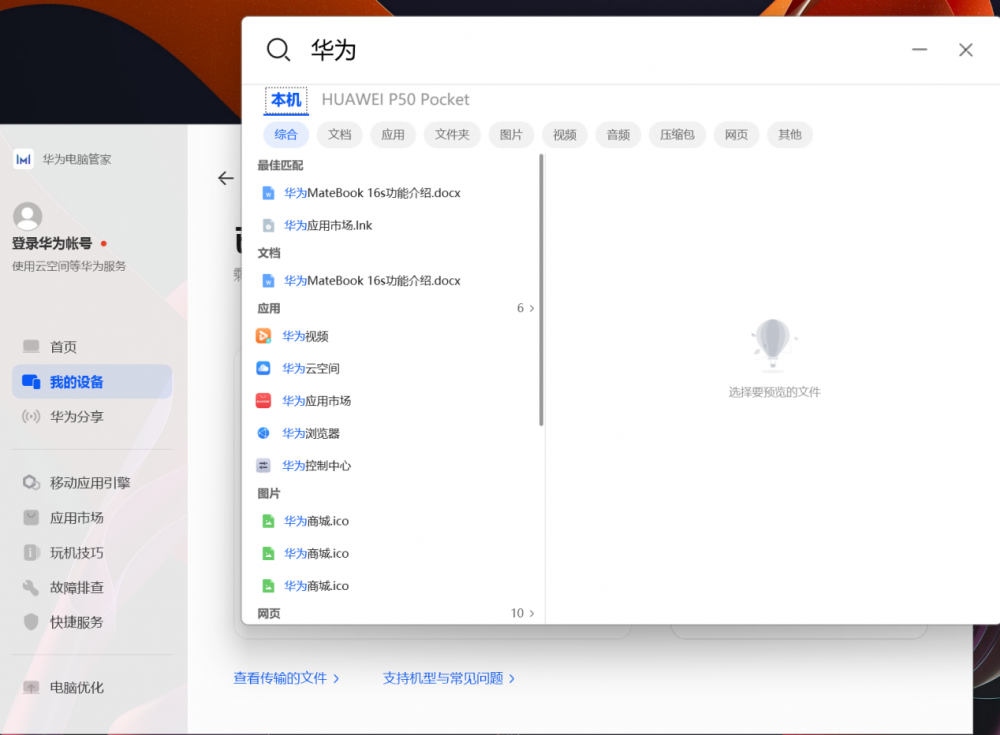The image size is (1000, 735).
Task: Switch to the 本机 tab
Action: 286,100
